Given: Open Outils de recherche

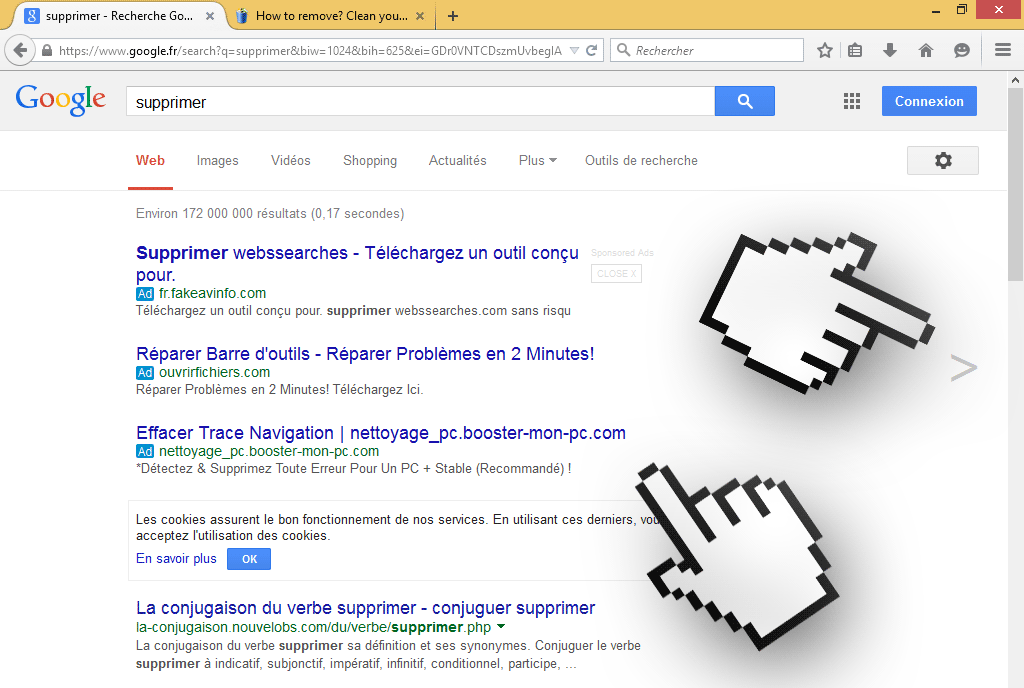Looking at the screenshot, I should pyautogui.click(x=641, y=161).
